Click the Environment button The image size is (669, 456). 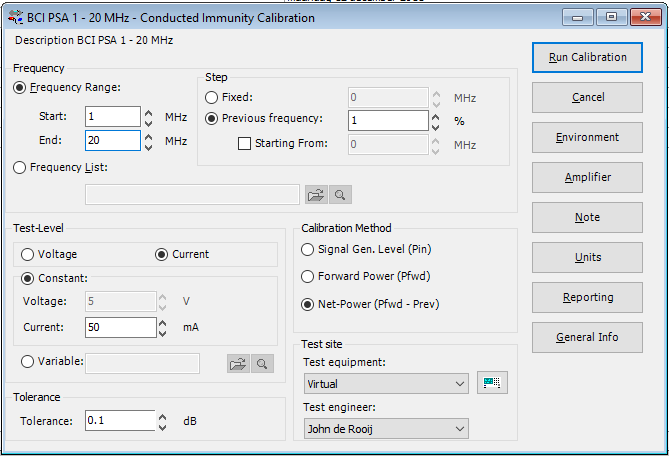click(588, 137)
